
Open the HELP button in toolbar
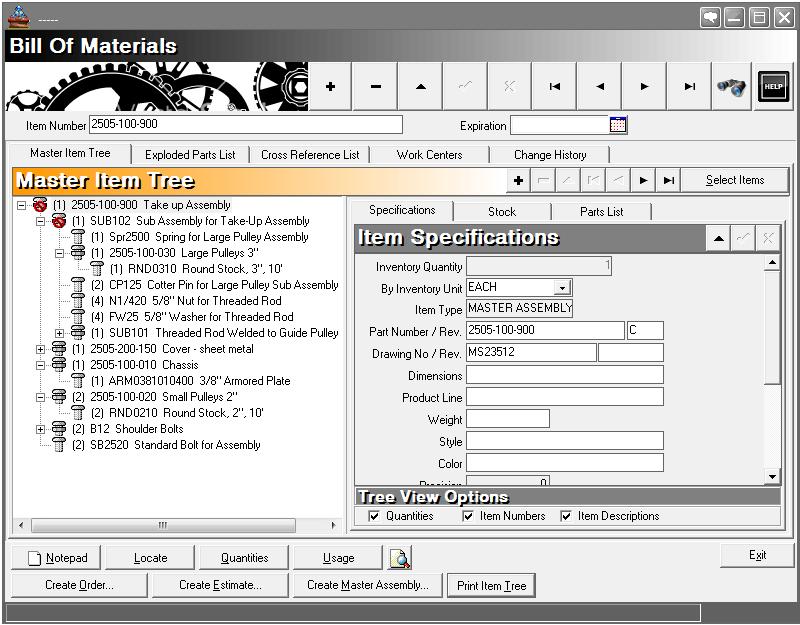[x=773, y=87]
